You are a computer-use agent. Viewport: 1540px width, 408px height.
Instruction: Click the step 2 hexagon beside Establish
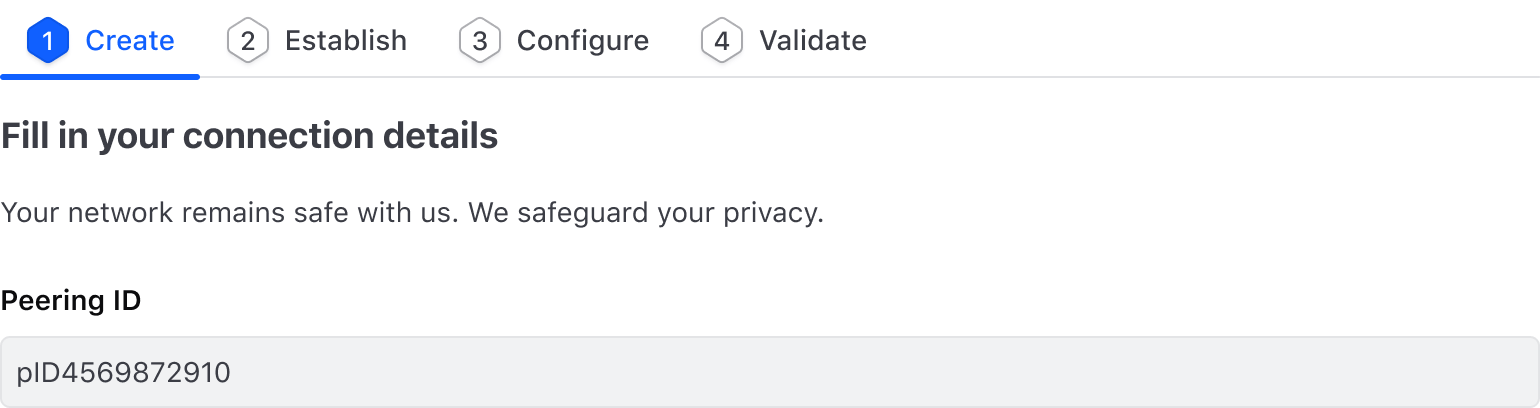pyautogui.click(x=247, y=41)
